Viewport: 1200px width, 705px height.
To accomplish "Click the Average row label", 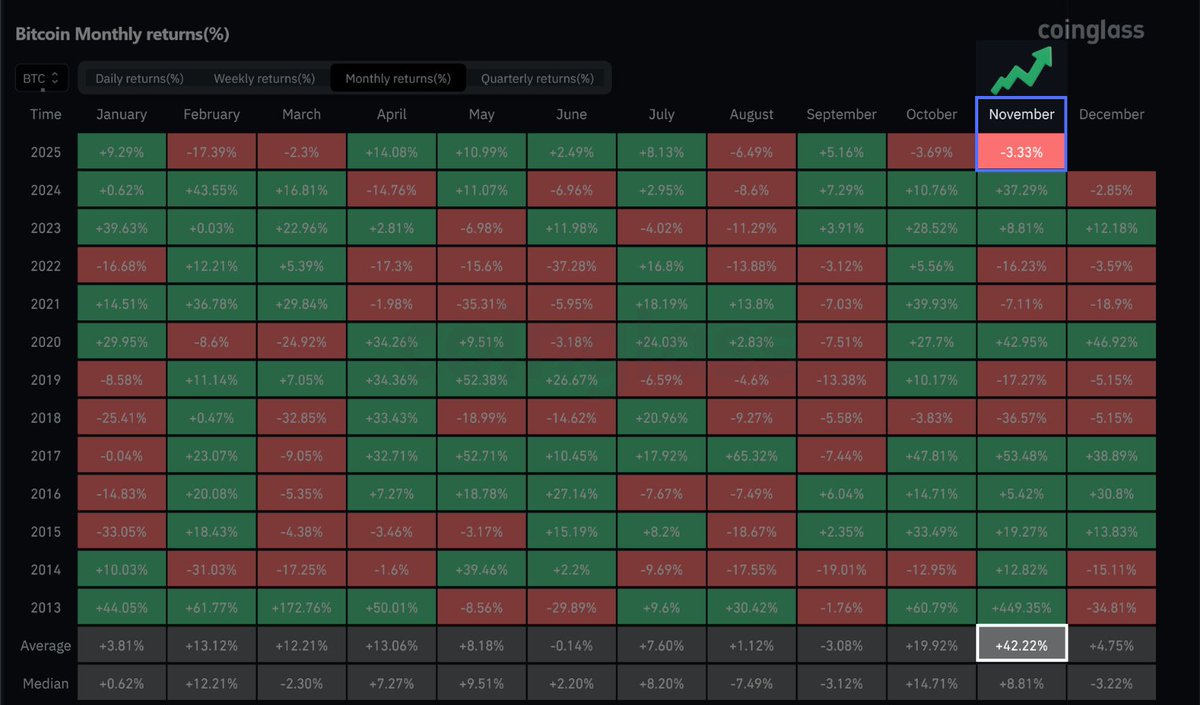I will pos(46,644).
